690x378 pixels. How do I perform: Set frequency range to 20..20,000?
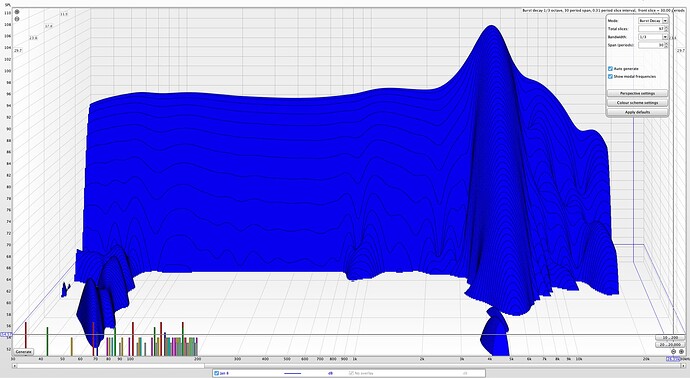pos(670,345)
